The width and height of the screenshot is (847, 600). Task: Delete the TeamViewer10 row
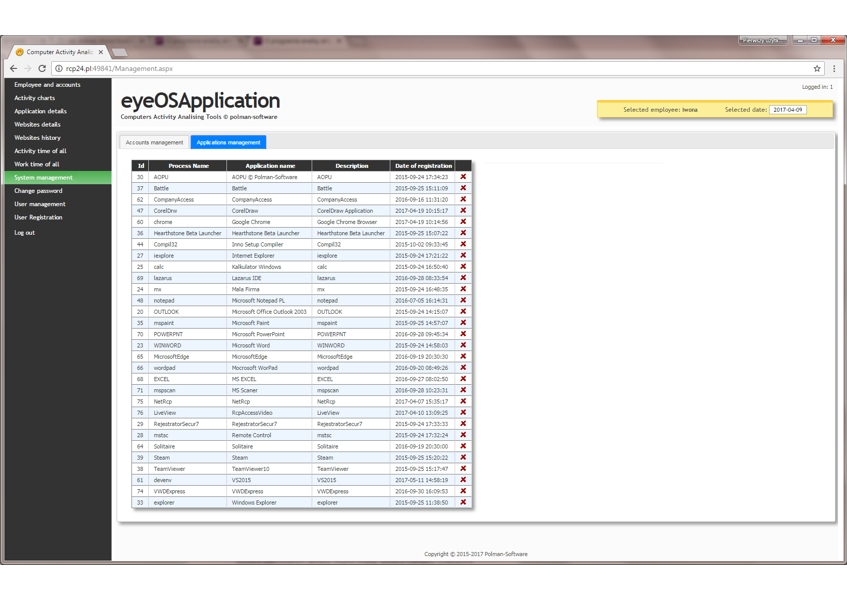[x=463, y=469]
